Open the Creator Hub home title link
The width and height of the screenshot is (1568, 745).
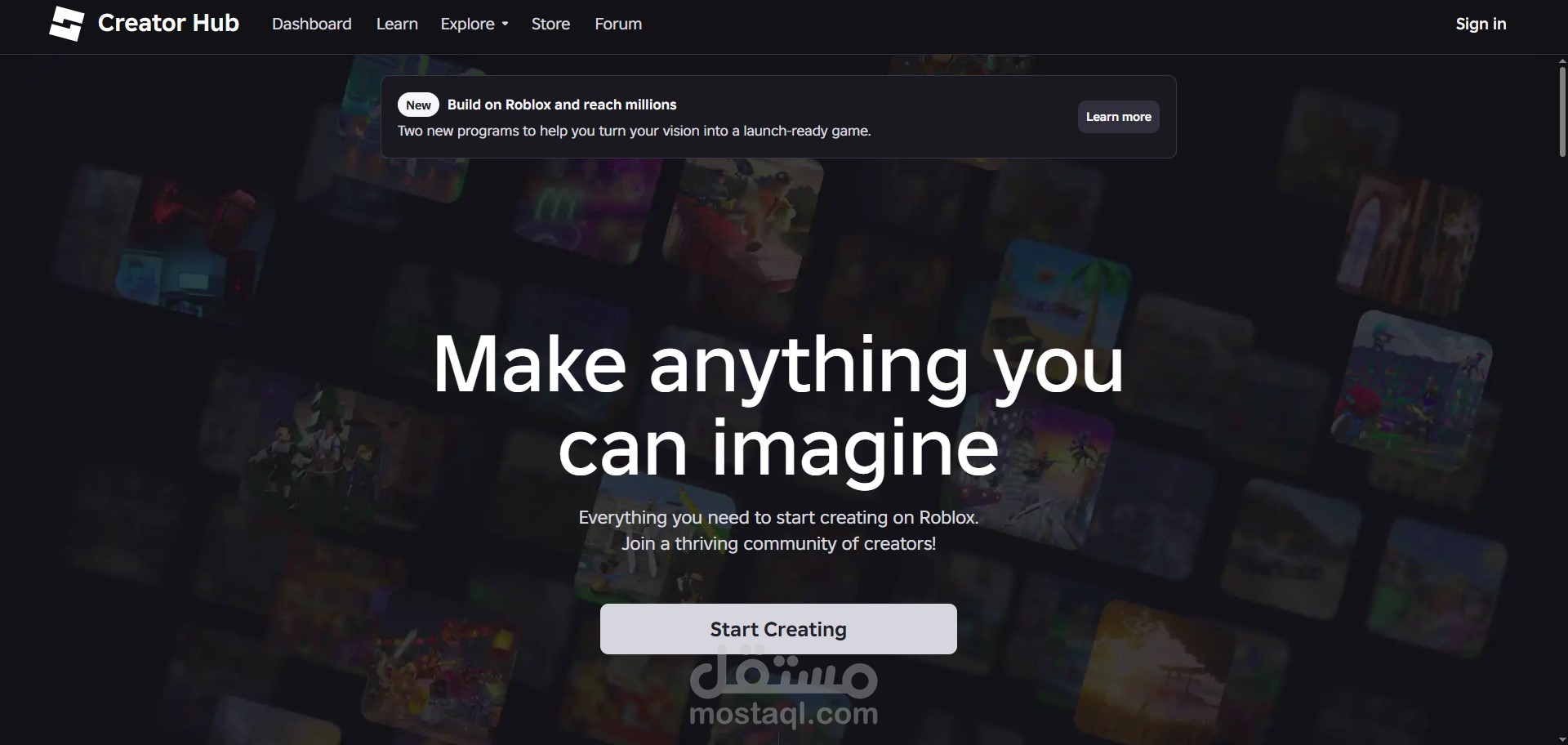tap(168, 23)
